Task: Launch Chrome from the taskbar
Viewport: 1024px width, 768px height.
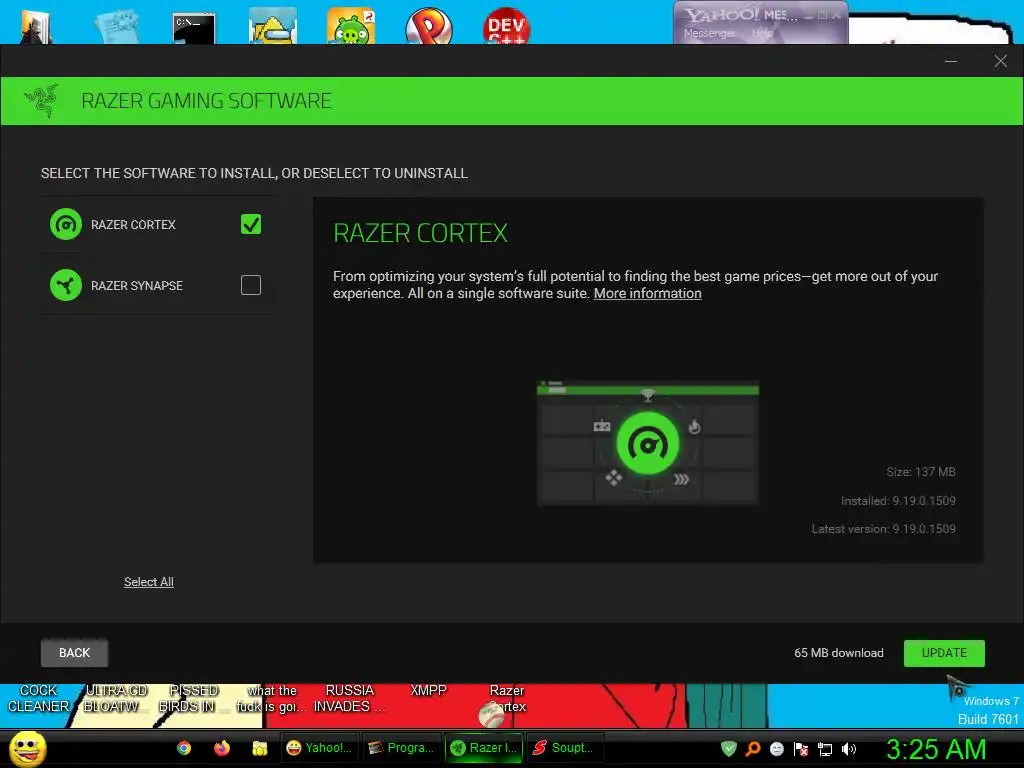Action: tap(184, 748)
